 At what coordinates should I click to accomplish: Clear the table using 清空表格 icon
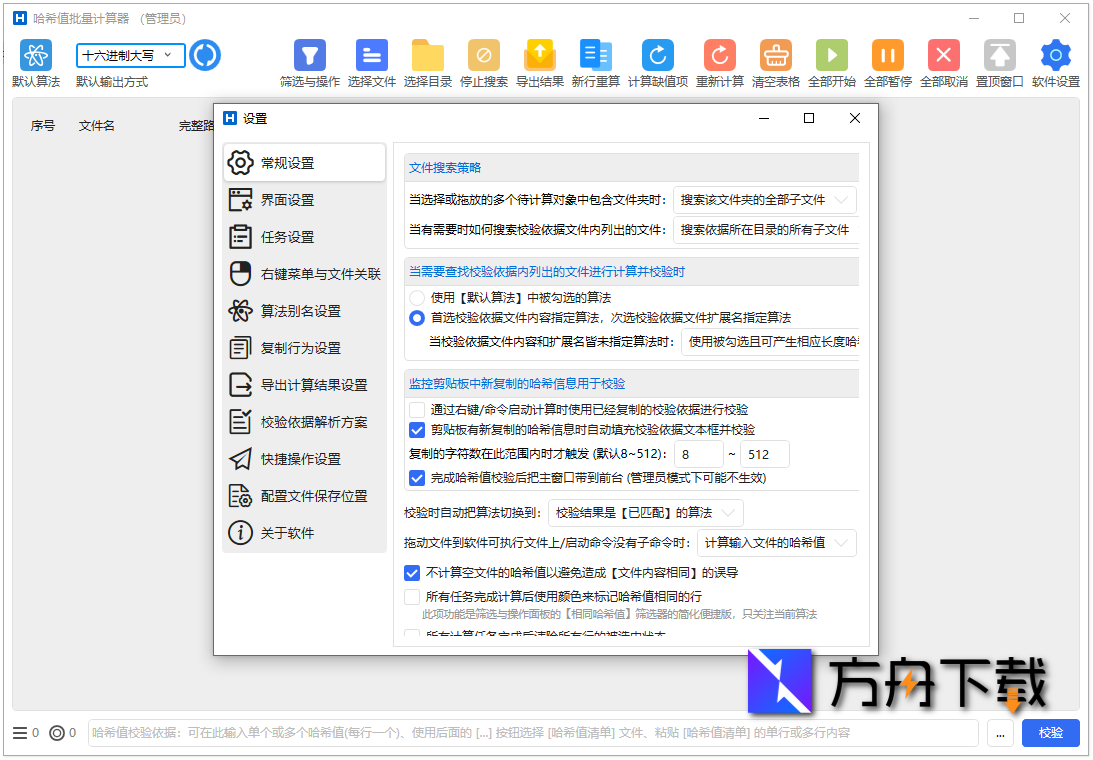click(x=775, y=55)
